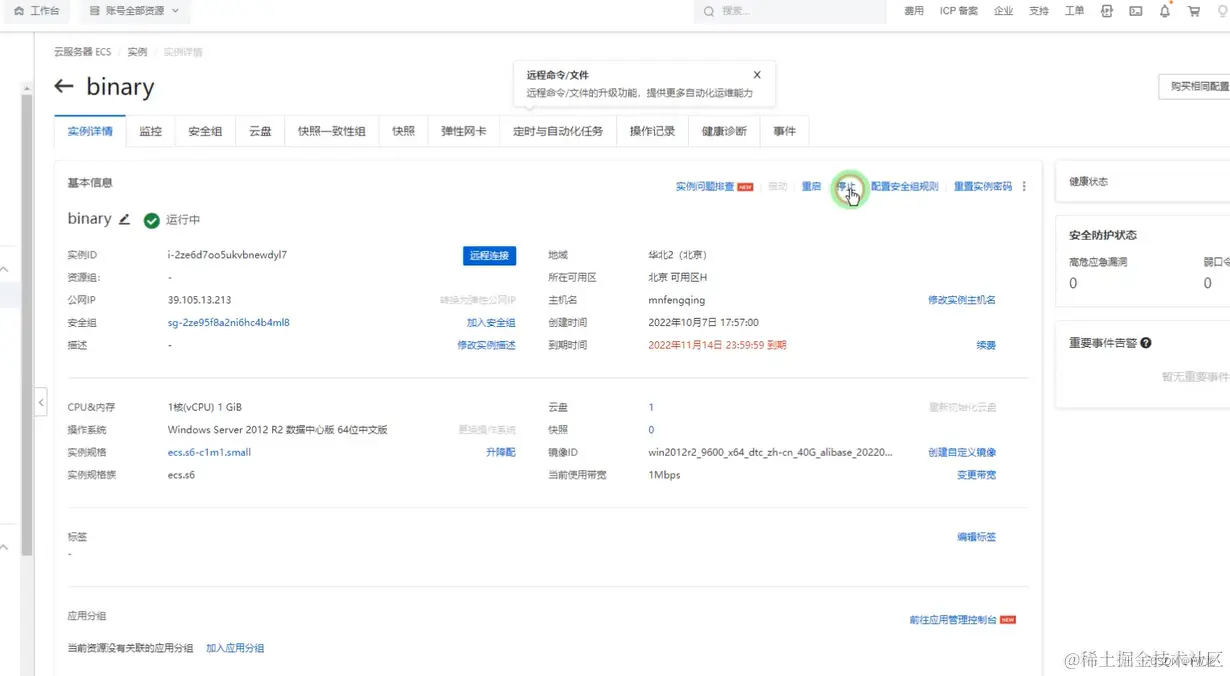
Task: Click 停止 to stop instance
Action: tap(846, 187)
